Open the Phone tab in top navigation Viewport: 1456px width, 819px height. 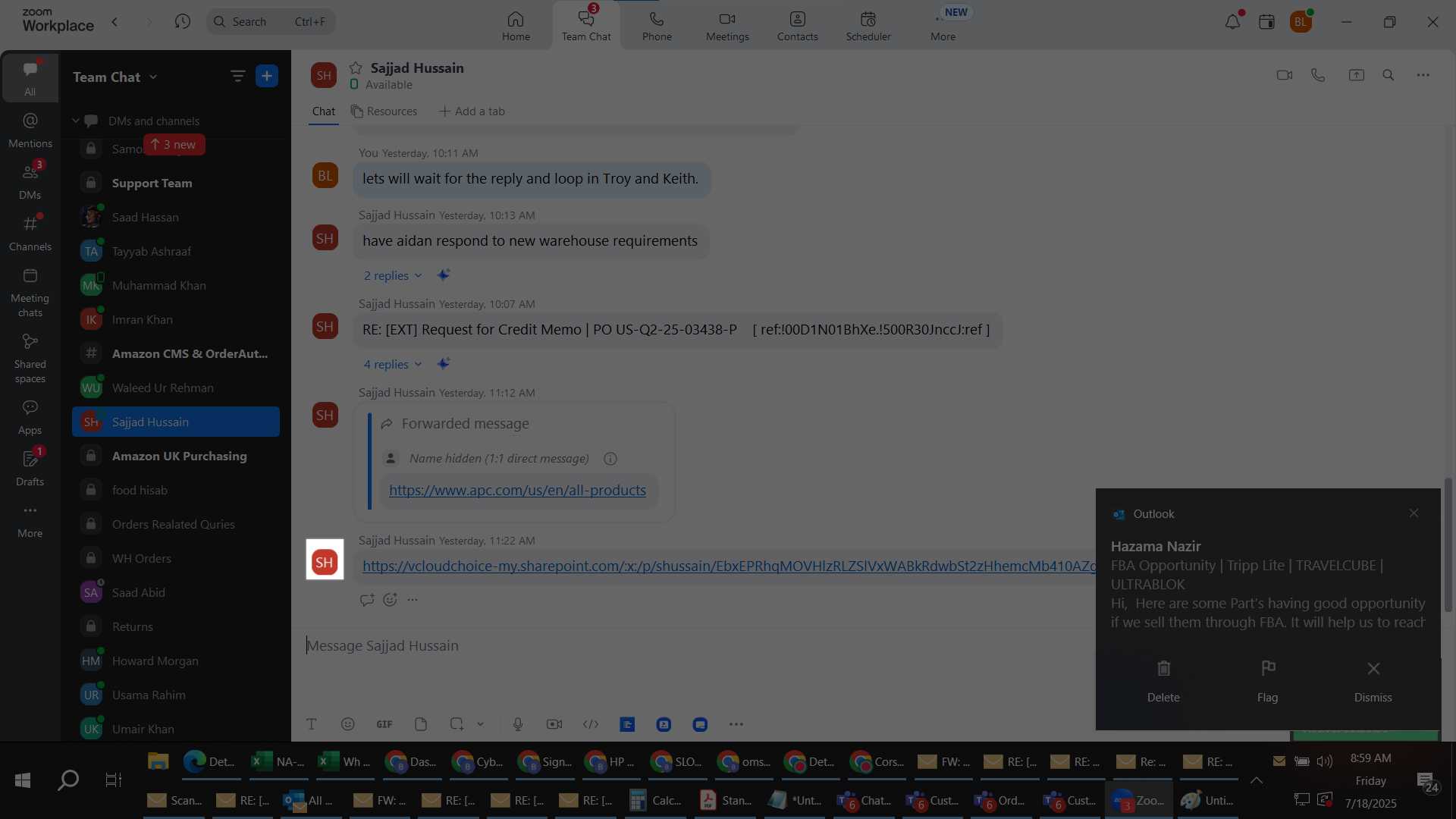657,26
